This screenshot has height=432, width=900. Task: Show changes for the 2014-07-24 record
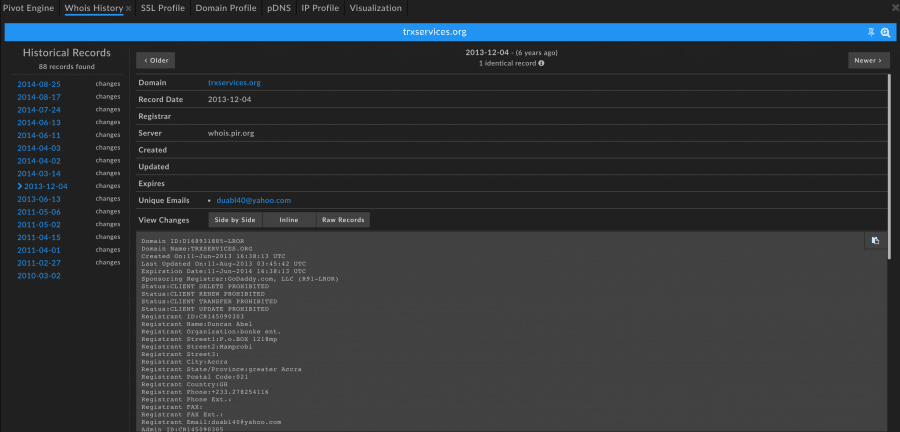pyautogui.click(x=108, y=109)
